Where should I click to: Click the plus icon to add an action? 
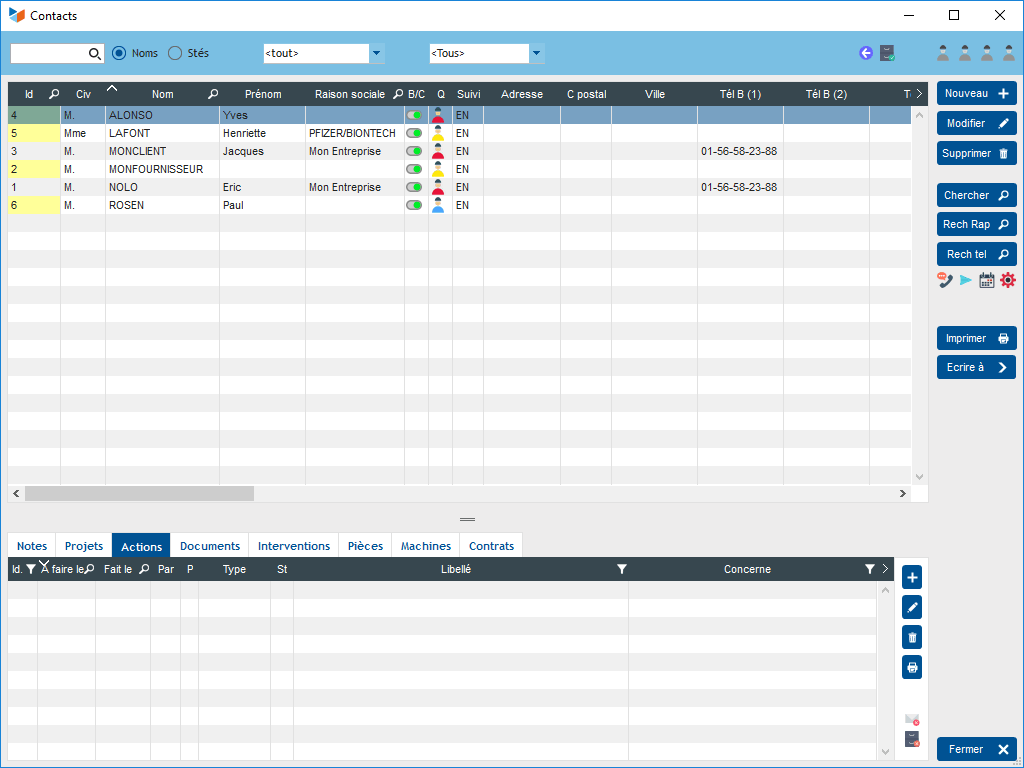(912, 577)
